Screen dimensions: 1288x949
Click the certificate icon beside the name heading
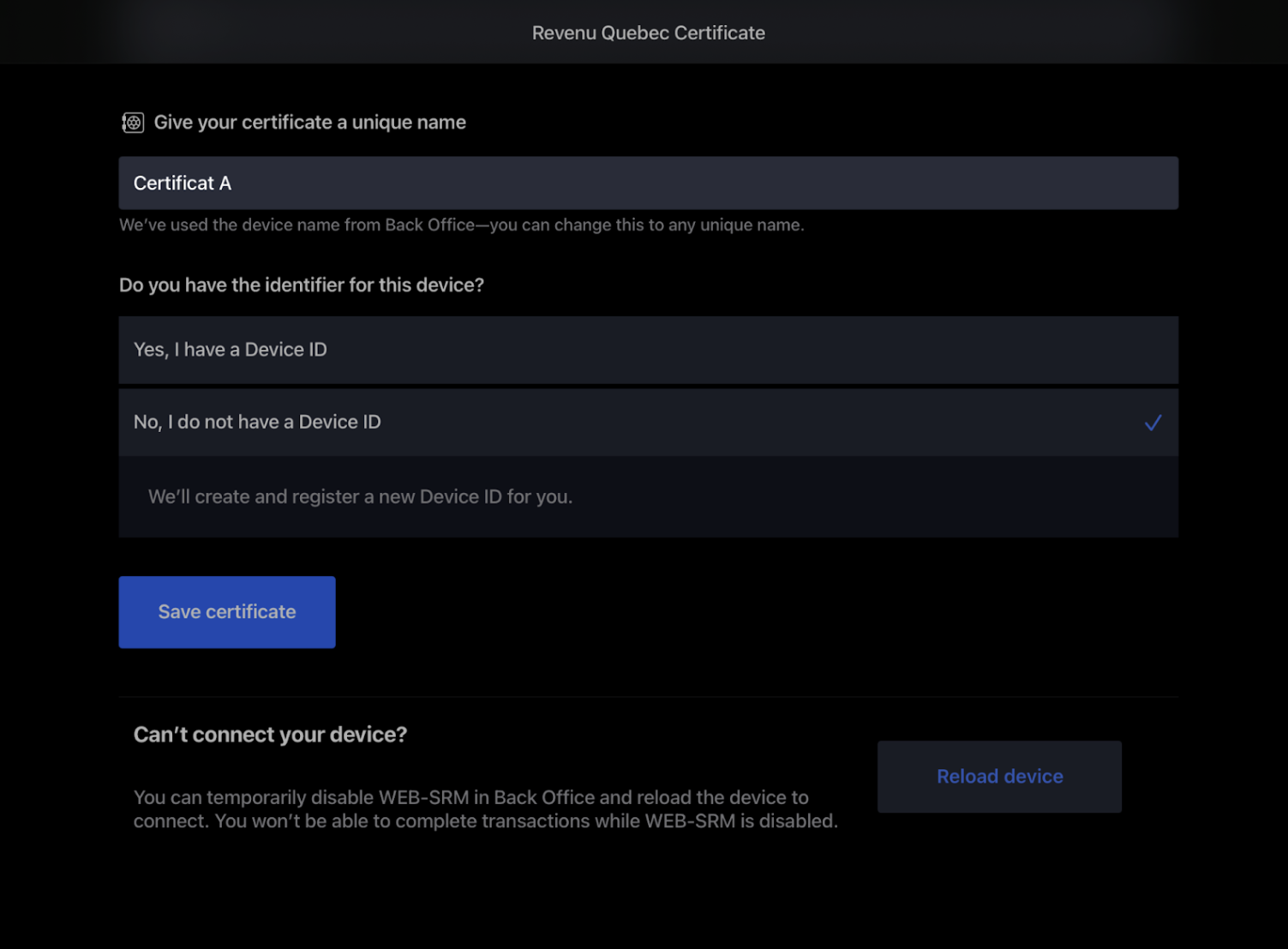133,123
